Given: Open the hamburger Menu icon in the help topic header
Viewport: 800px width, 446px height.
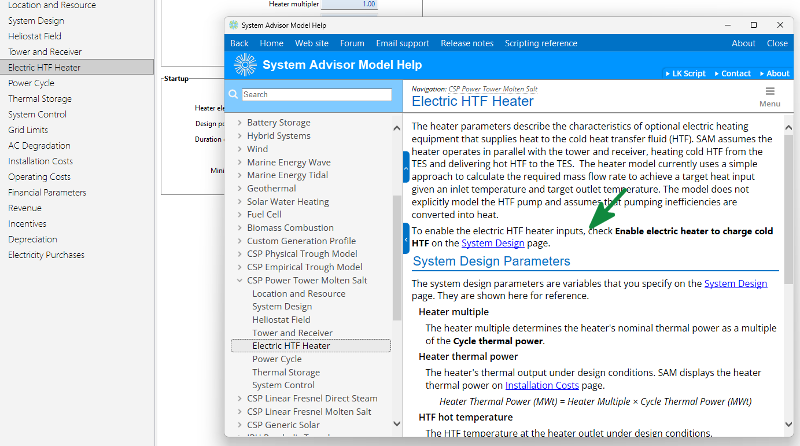Looking at the screenshot, I should pos(770,91).
